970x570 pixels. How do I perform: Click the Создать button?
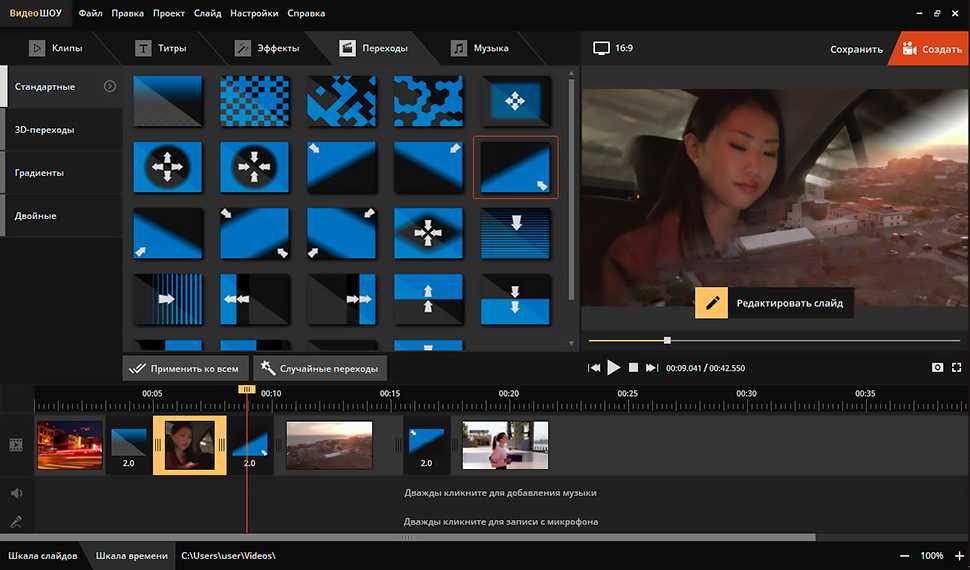coord(930,49)
